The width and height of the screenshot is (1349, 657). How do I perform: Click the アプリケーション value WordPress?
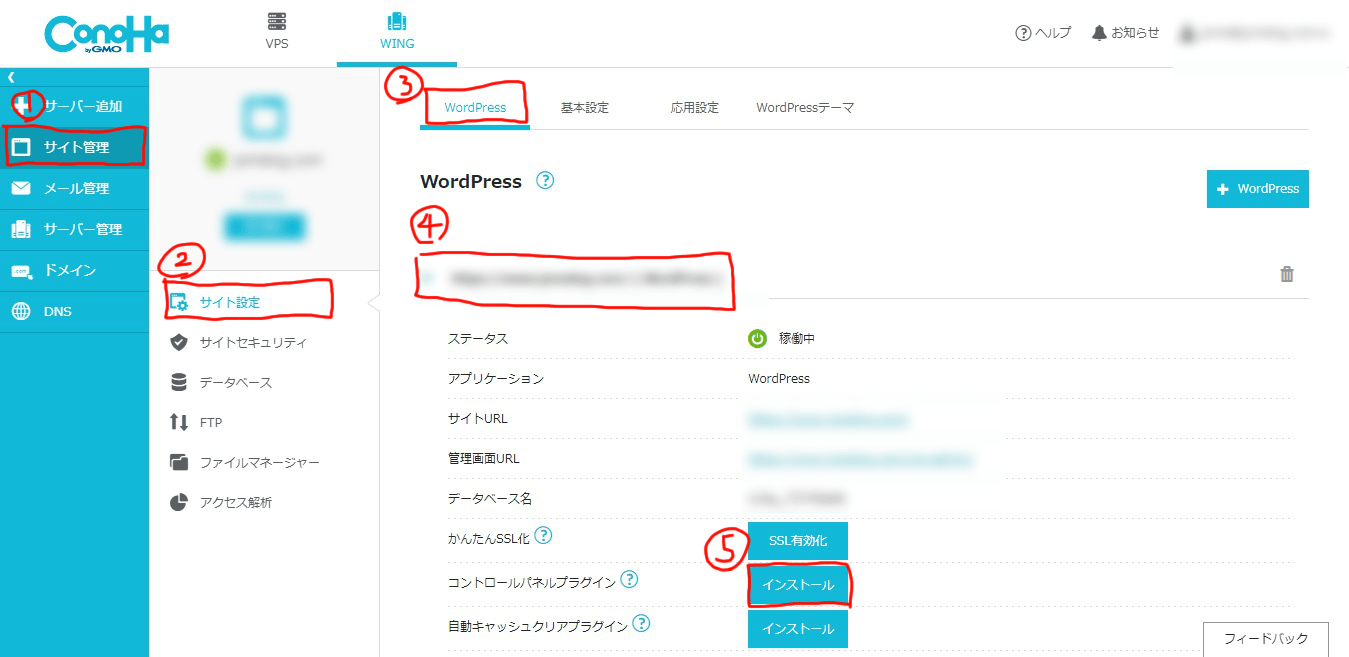pyautogui.click(x=779, y=379)
